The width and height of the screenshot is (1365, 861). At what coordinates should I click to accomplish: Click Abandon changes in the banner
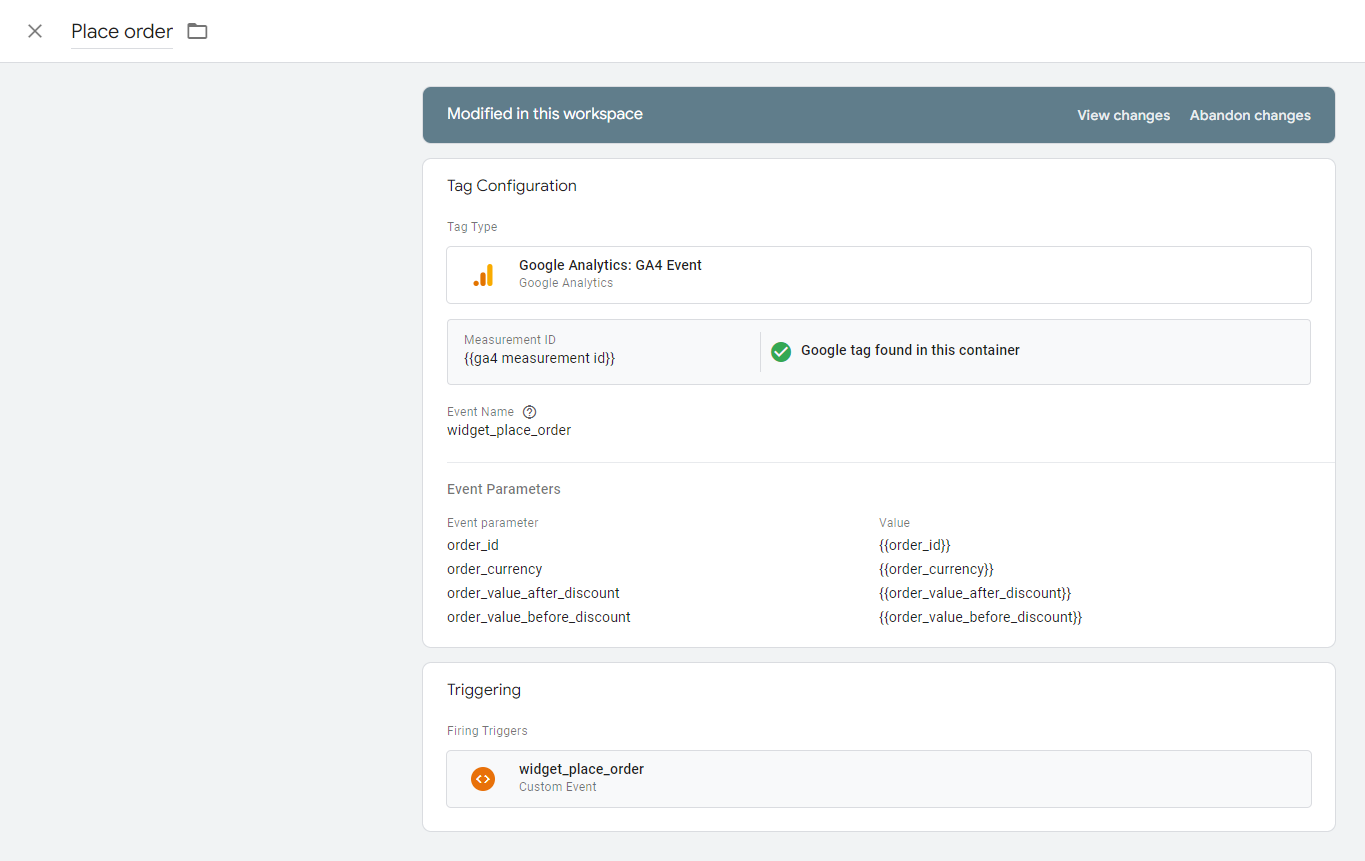click(1250, 115)
